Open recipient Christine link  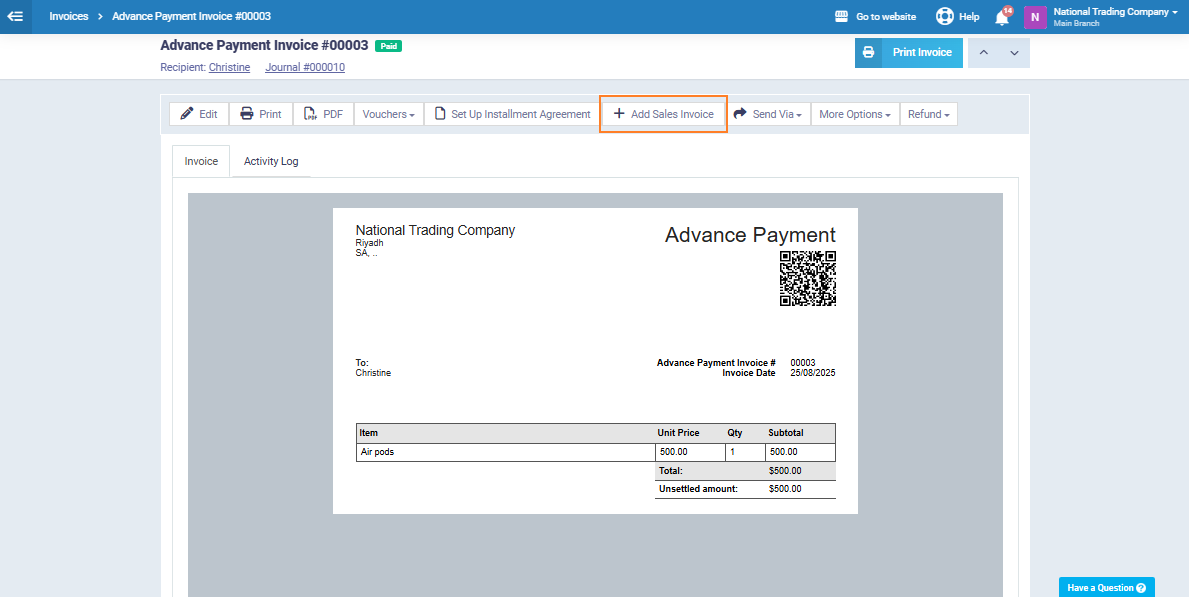point(229,68)
